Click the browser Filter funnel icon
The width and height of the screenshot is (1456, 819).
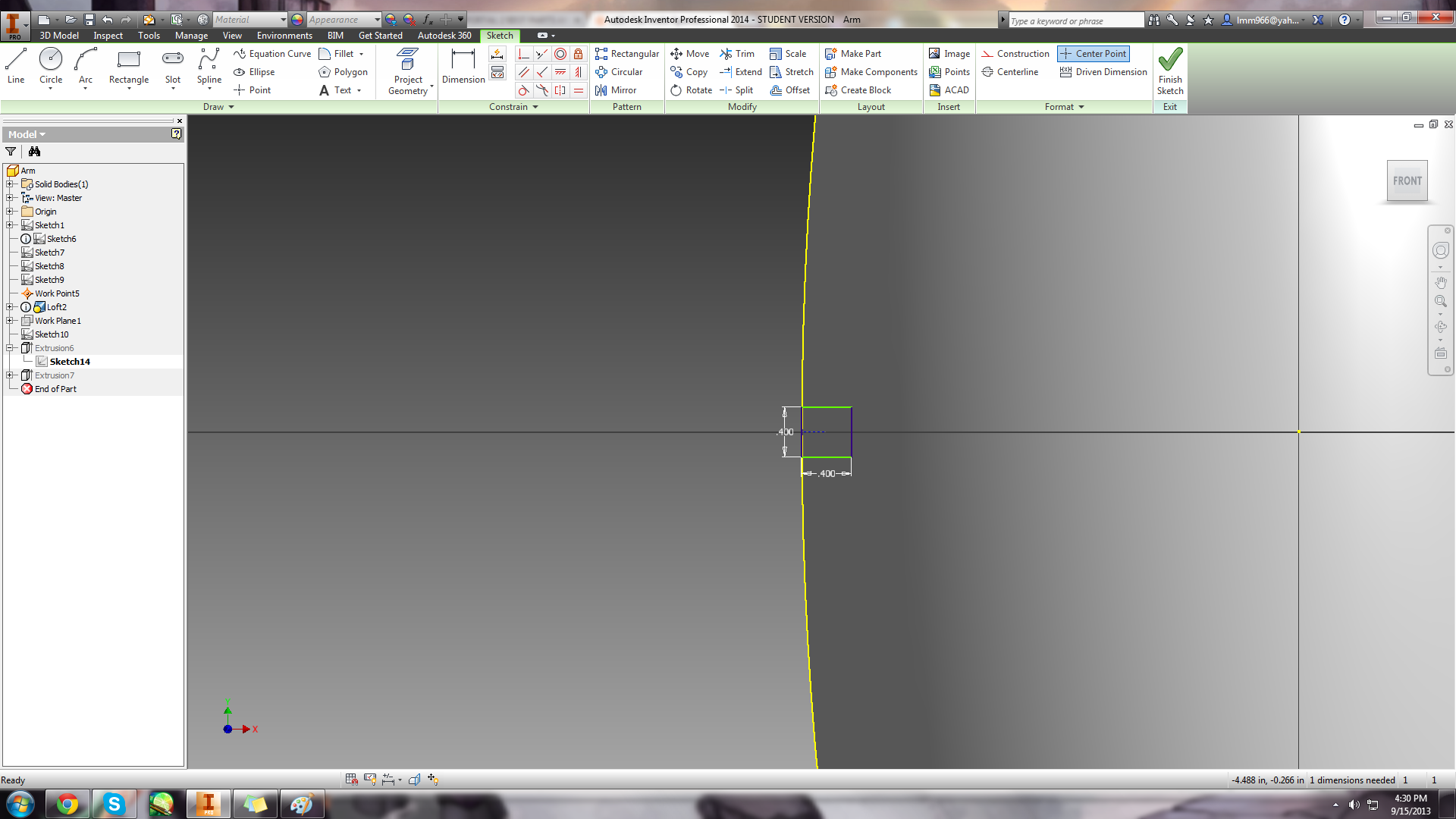(x=11, y=152)
